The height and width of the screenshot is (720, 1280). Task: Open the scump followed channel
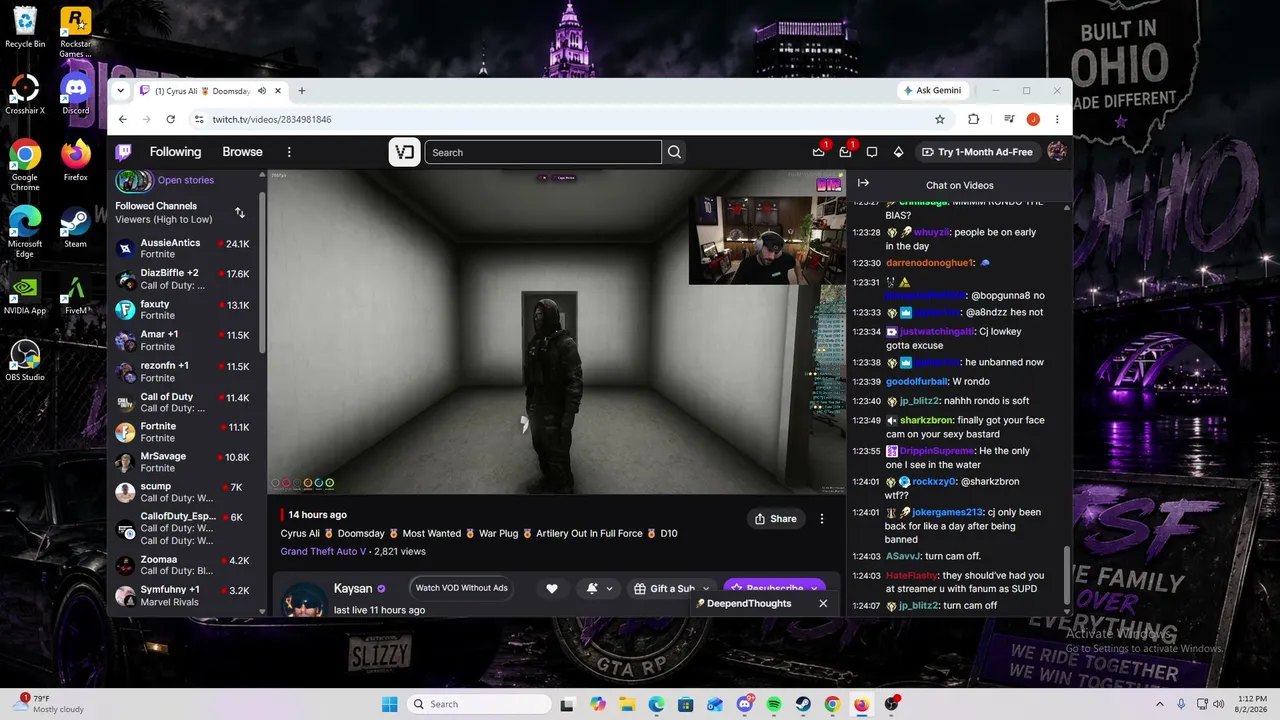pos(186,493)
